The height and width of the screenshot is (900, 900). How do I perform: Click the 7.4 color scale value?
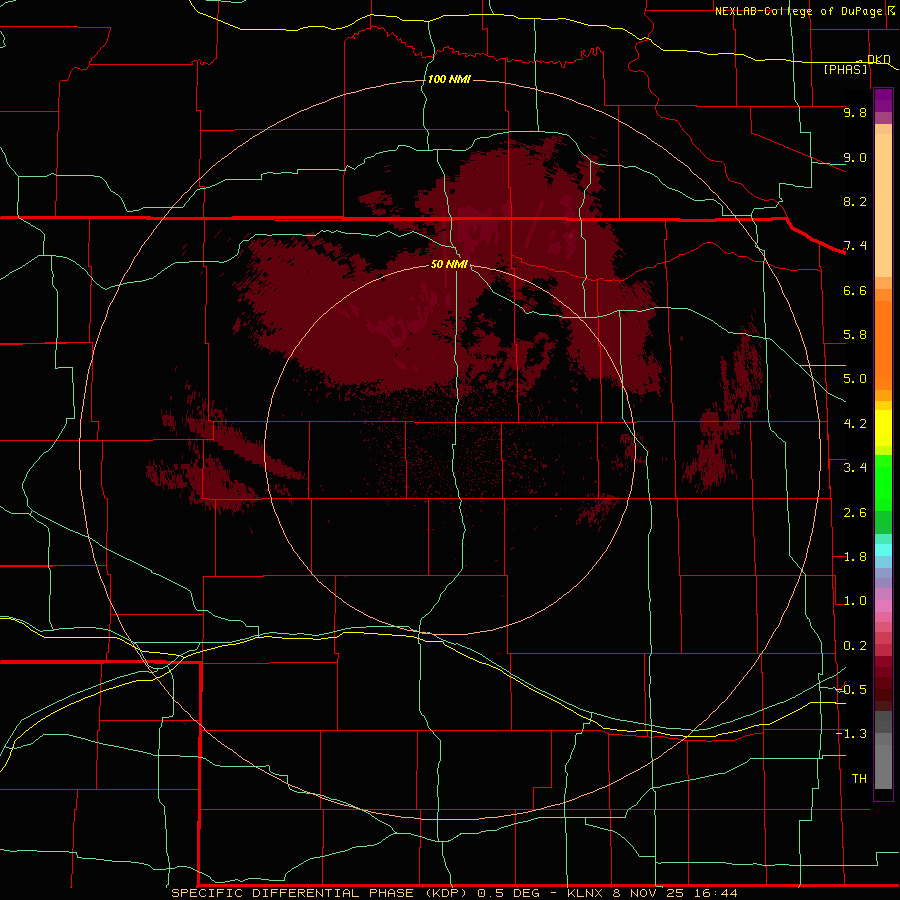855,246
